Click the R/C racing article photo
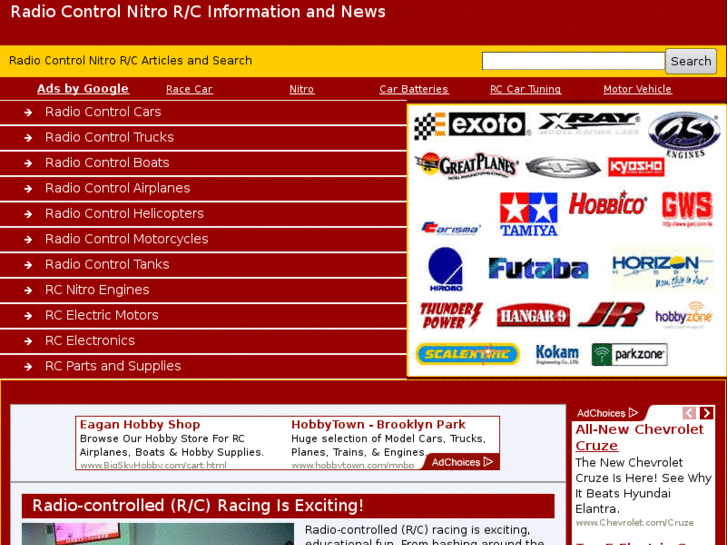 click(158, 534)
